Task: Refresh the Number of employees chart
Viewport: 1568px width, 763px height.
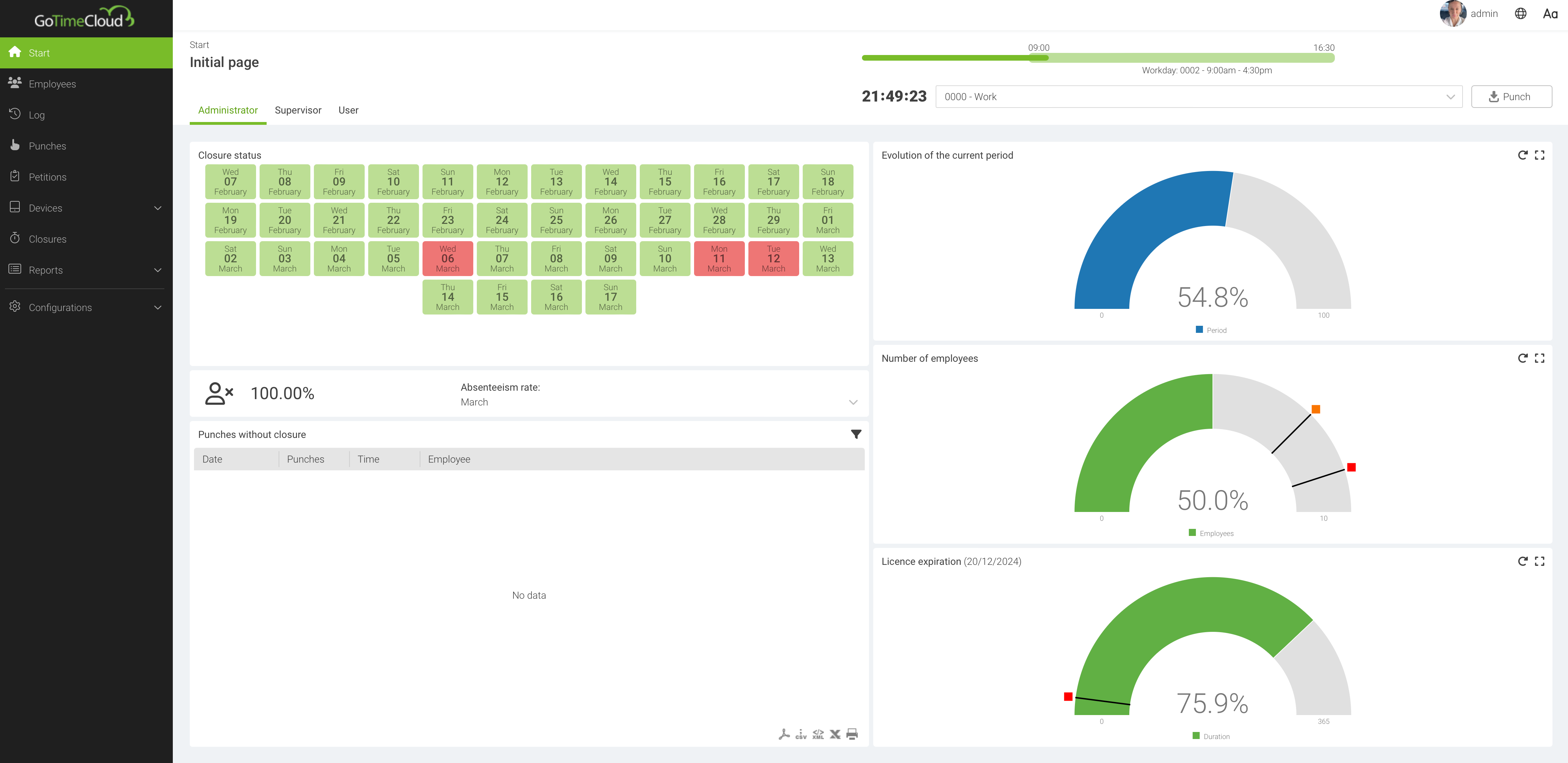Action: (1523, 358)
